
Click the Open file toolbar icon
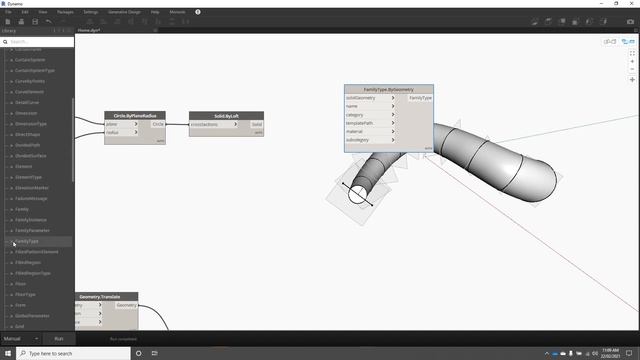(21, 22)
